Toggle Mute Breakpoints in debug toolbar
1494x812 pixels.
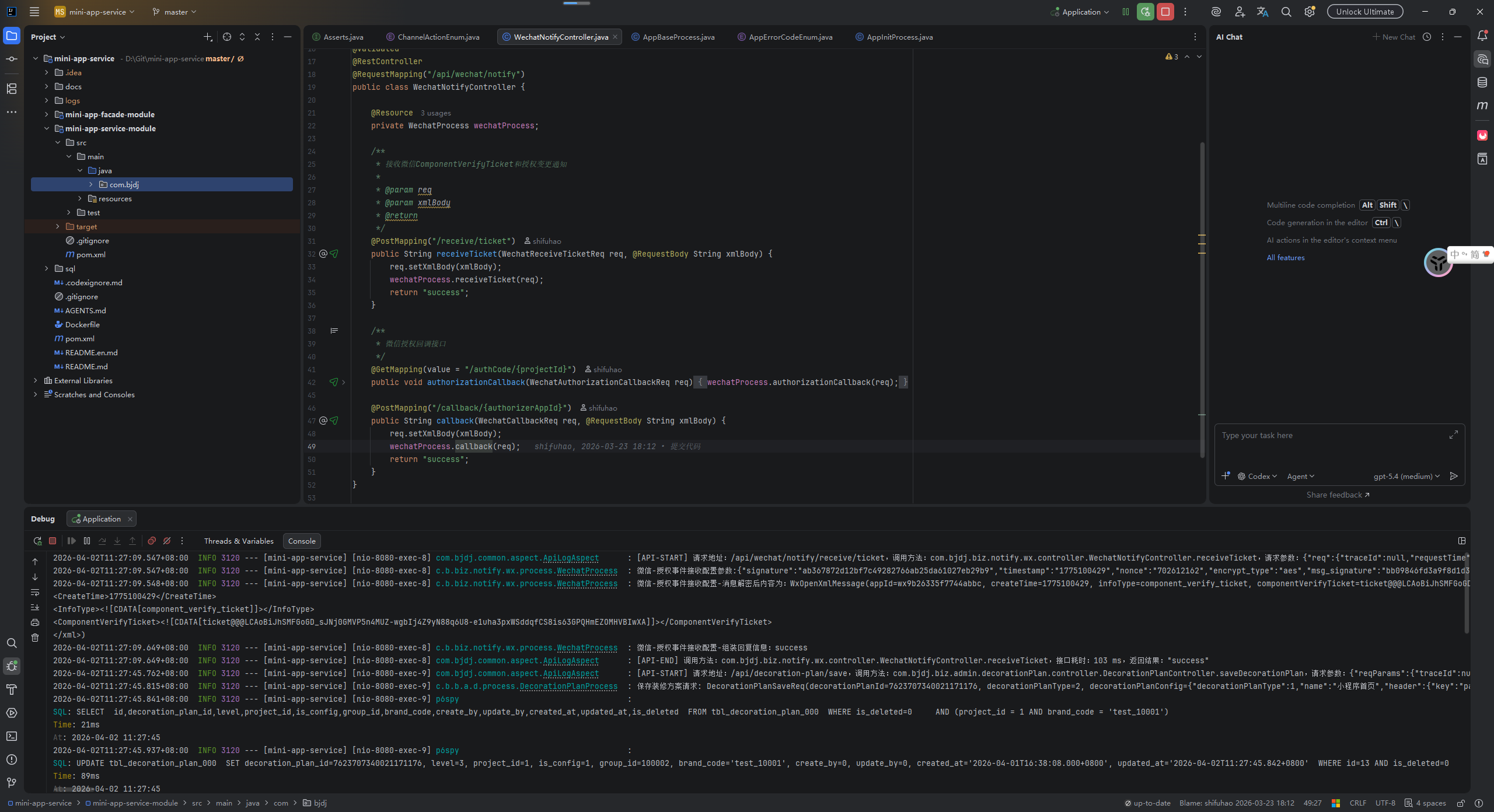[167, 541]
